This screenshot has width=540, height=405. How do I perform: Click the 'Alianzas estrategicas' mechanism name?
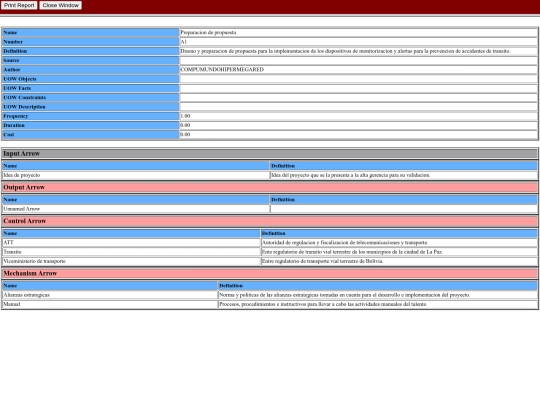pos(27,295)
